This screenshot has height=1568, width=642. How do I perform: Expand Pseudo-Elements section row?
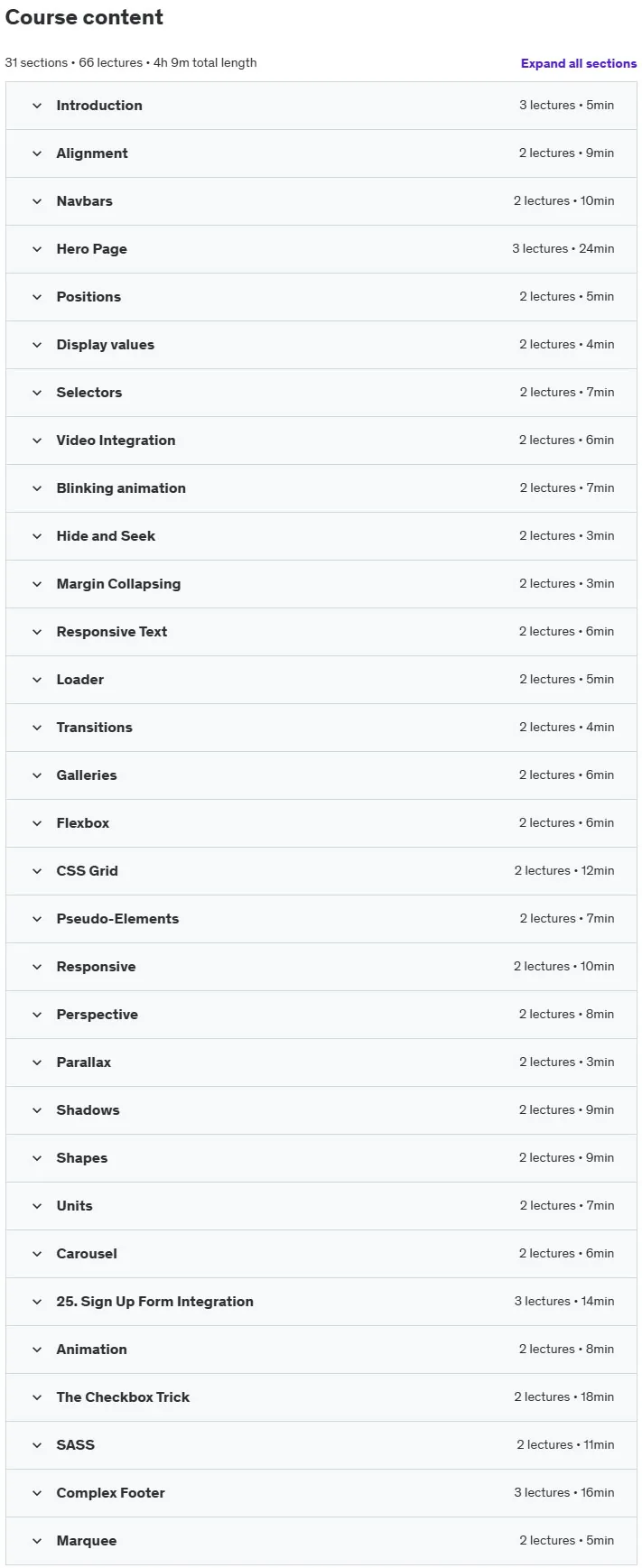[321, 919]
